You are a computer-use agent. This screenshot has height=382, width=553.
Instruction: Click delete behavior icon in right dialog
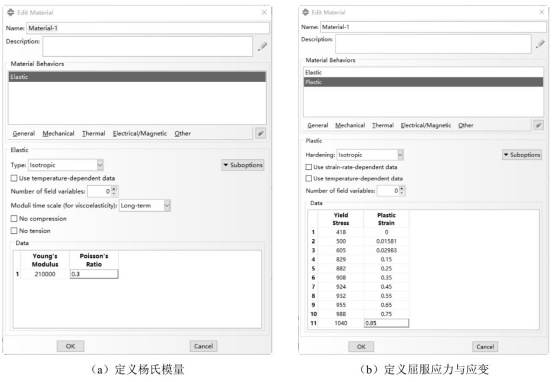click(x=538, y=125)
